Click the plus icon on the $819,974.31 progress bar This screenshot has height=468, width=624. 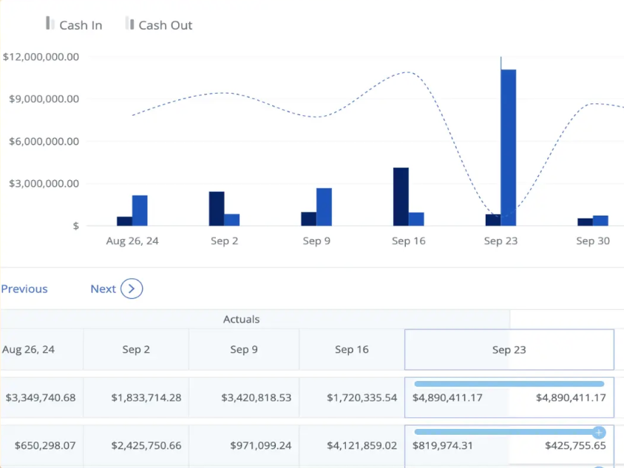tap(598, 432)
